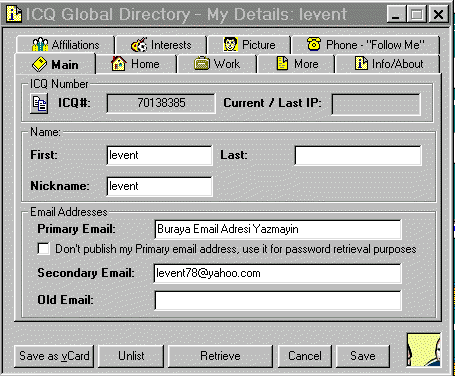Open the More tab

(297, 64)
